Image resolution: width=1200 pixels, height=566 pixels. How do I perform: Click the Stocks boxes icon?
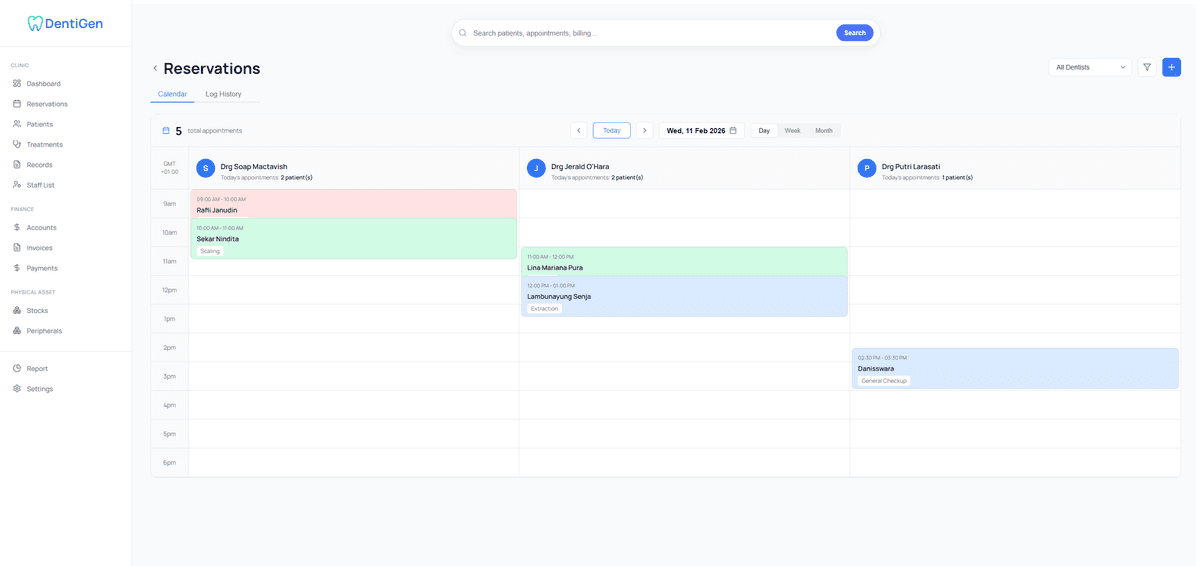tap(17, 310)
